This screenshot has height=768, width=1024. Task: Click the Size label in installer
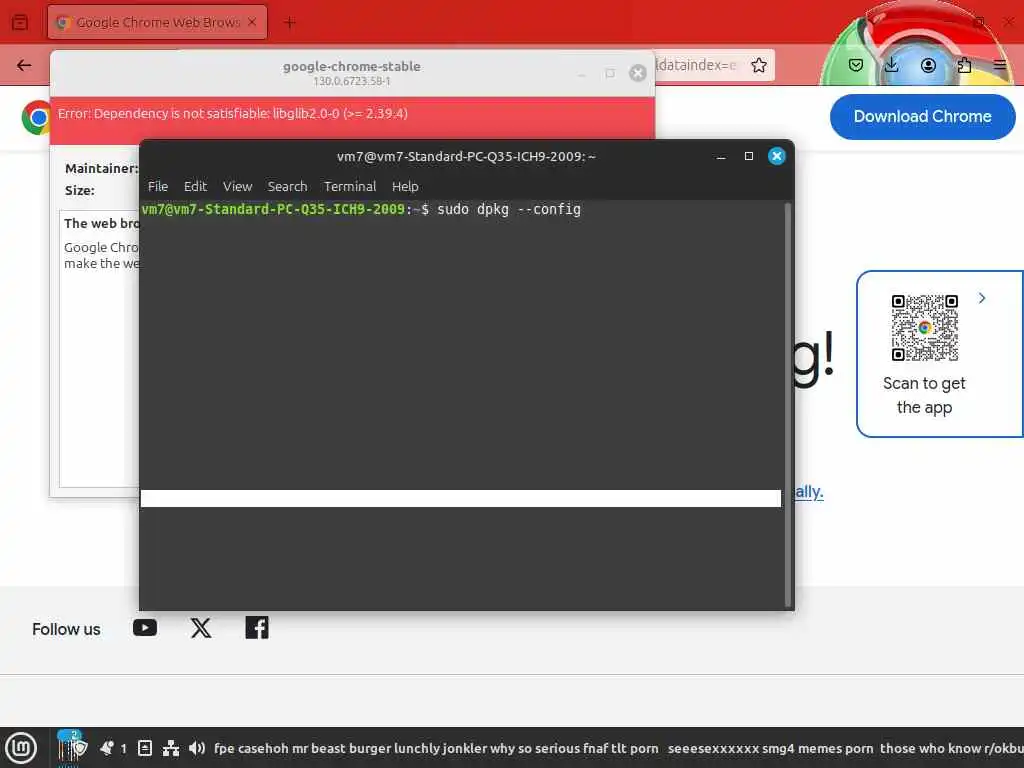(80, 191)
